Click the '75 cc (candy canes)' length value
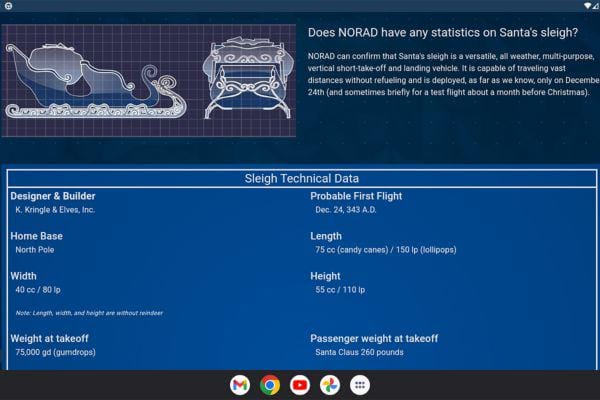 pos(386,250)
